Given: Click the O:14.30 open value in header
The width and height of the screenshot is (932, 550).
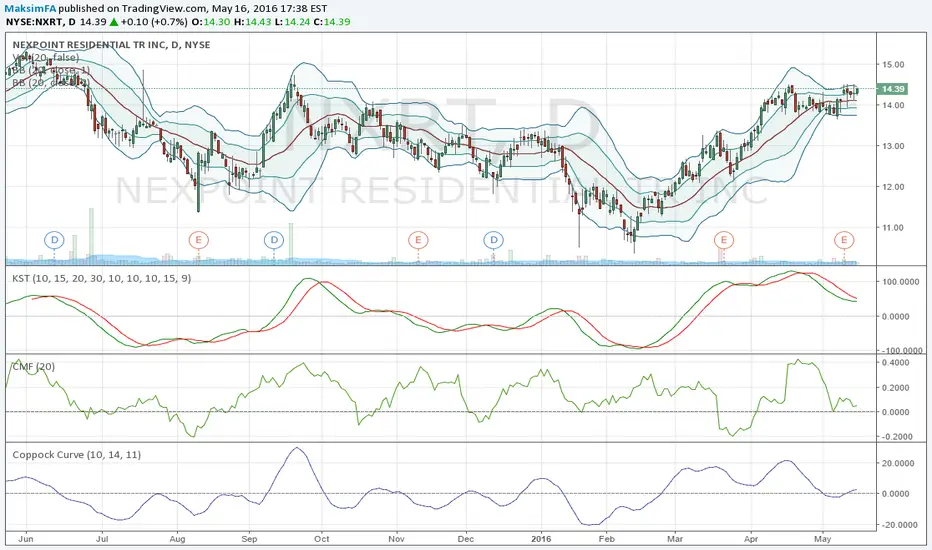Looking at the screenshot, I should (x=210, y=22).
